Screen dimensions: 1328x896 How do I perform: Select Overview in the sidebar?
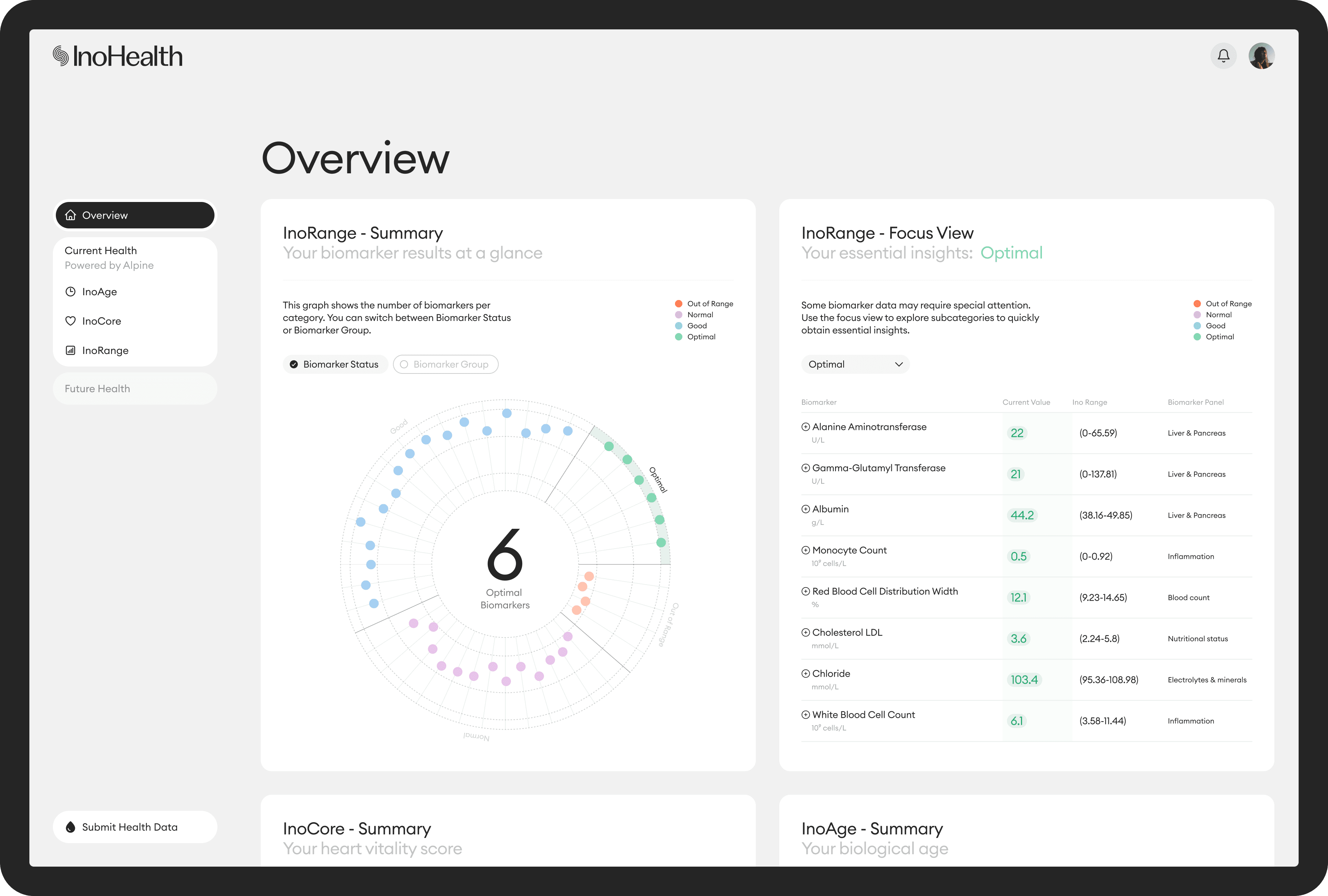[x=135, y=215]
